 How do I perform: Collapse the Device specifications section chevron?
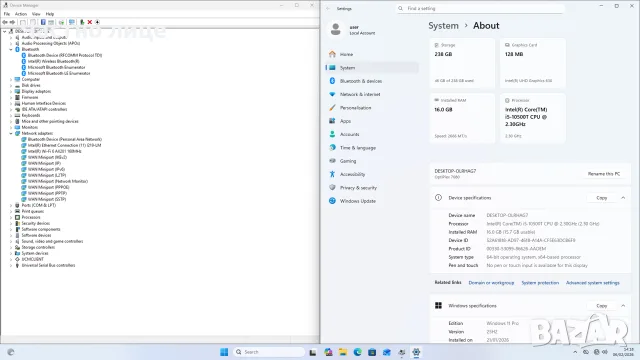pos(623,198)
